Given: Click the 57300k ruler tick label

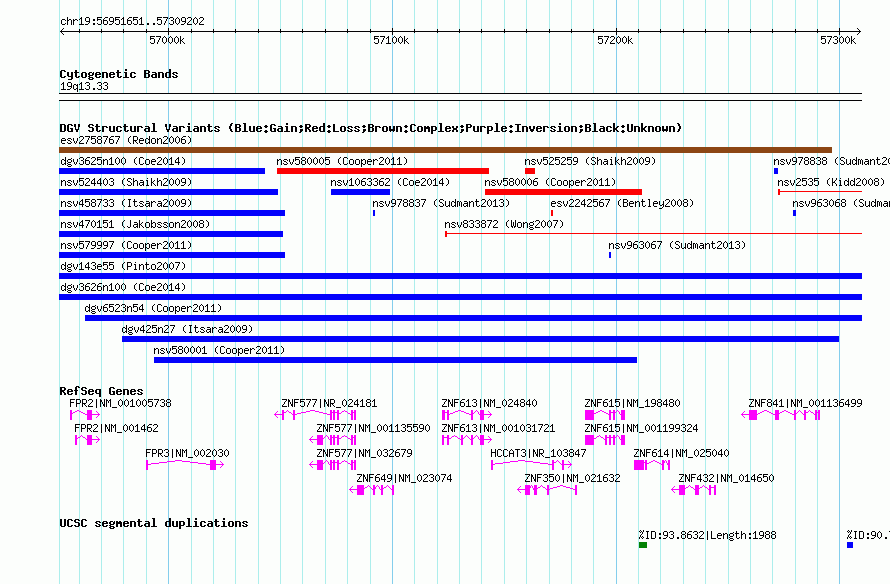Looking at the screenshot, I should point(838,40).
